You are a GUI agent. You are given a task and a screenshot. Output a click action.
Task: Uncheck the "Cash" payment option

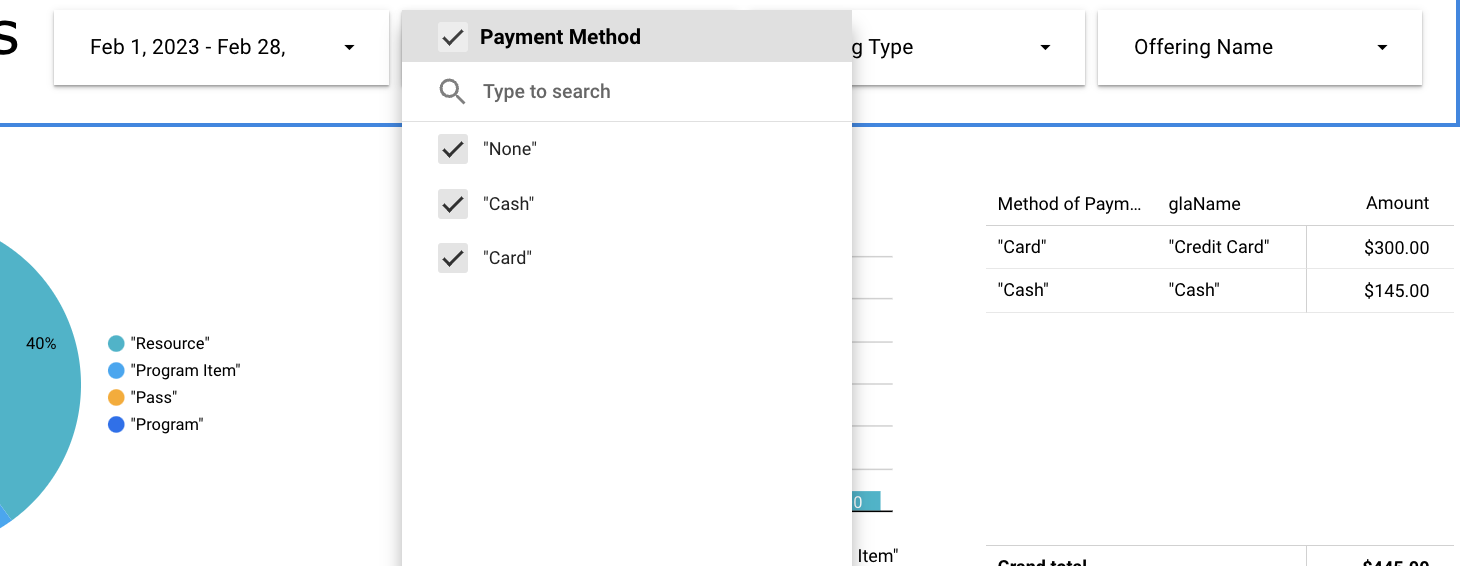[x=453, y=204]
